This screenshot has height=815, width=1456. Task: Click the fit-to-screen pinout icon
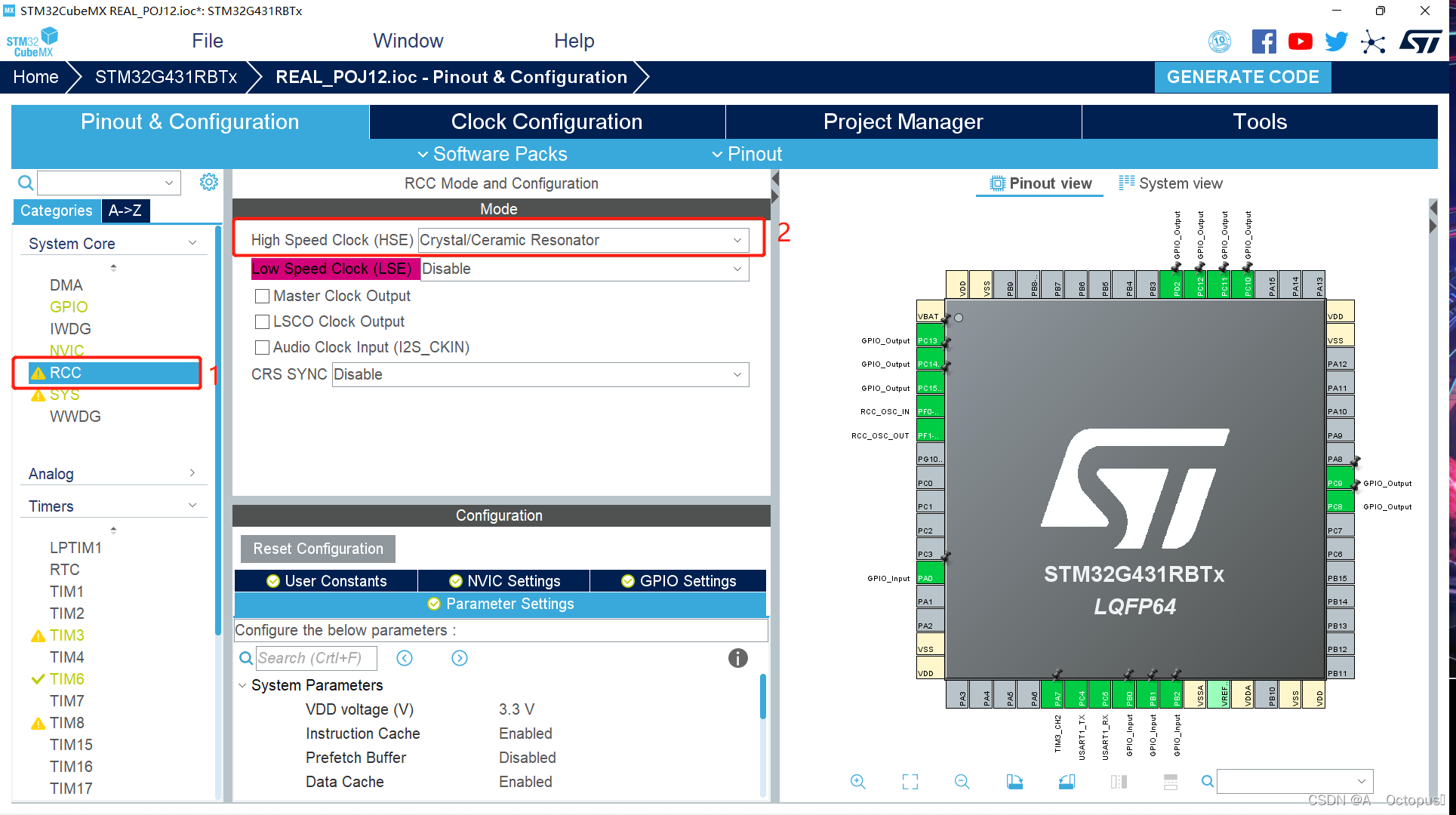pyautogui.click(x=910, y=782)
